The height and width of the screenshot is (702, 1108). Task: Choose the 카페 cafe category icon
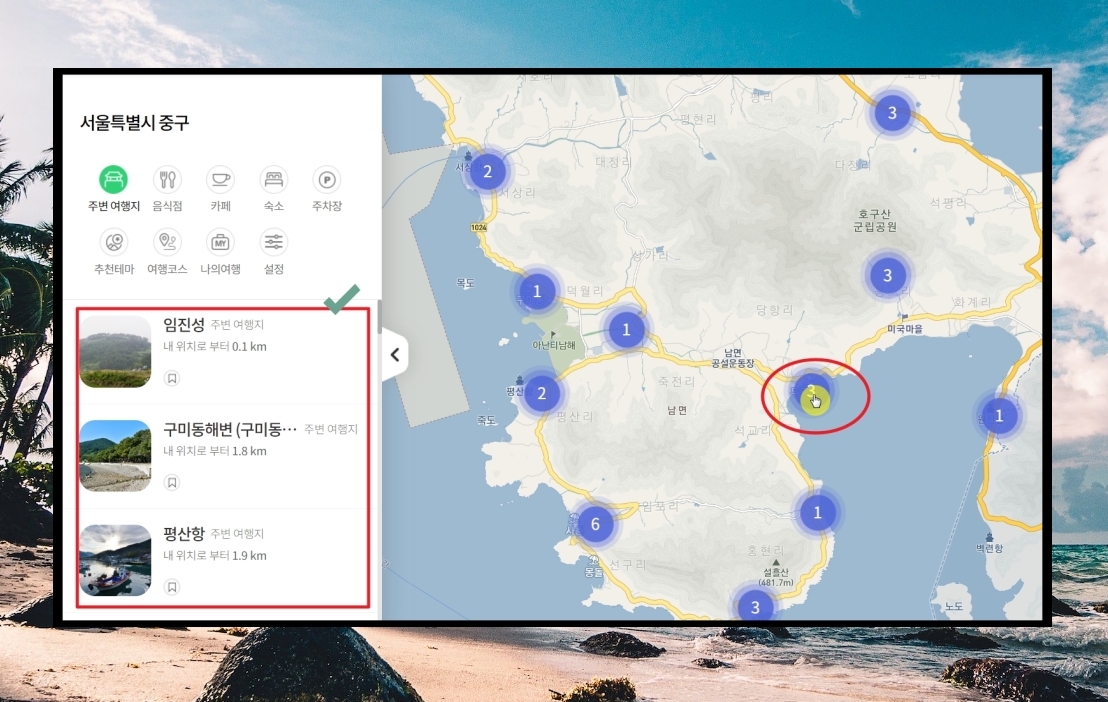point(220,180)
